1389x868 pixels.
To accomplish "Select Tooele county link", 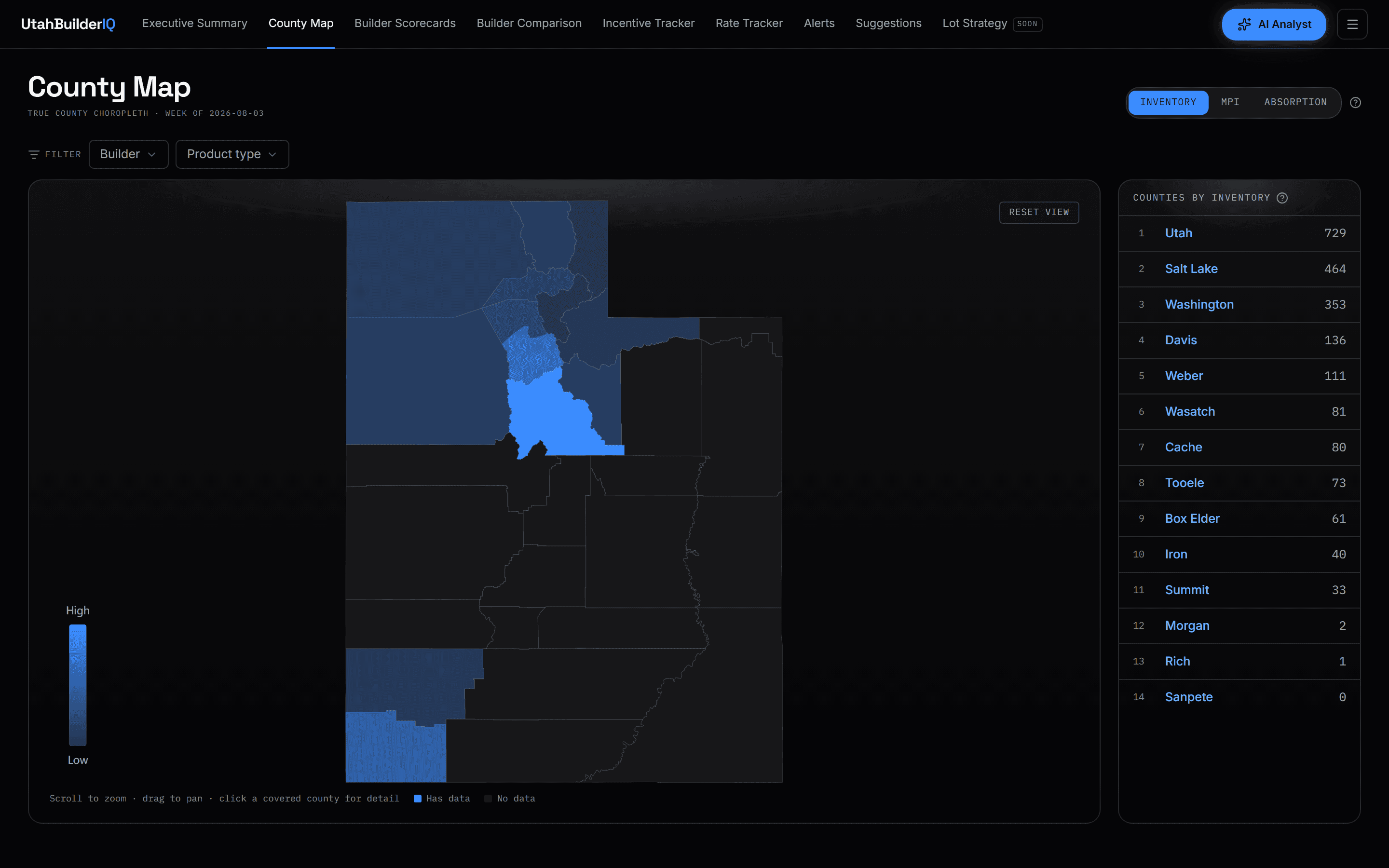I will 1184,483.
